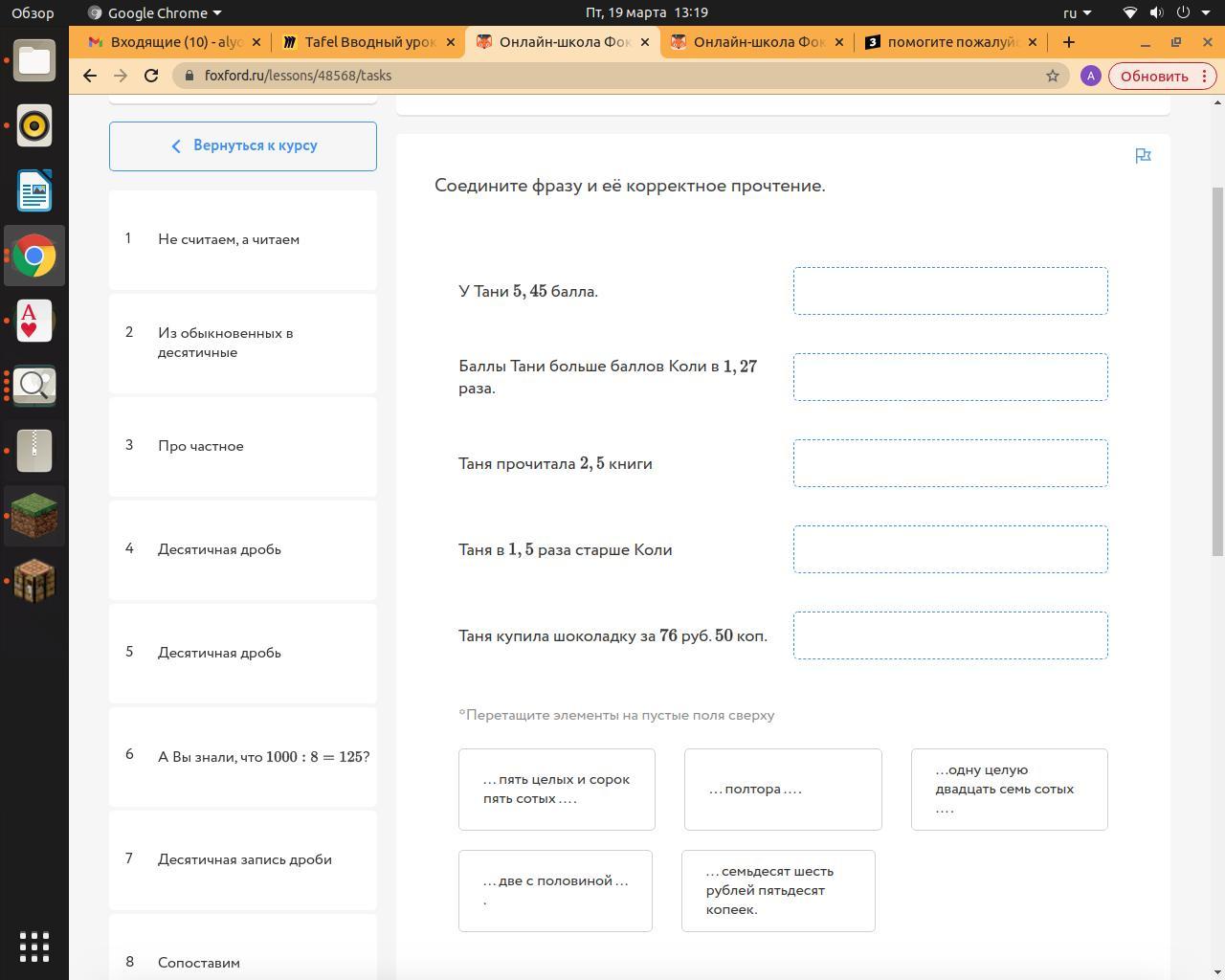The width and height of the screenshot is (1225, 980).
Task: Open the Wi-Fi network indicator
Action: [x=1130, y=12]
